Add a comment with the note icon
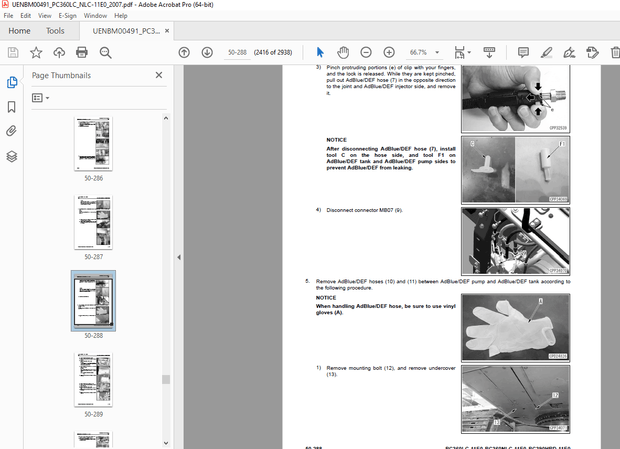 (x=523, y=53)
